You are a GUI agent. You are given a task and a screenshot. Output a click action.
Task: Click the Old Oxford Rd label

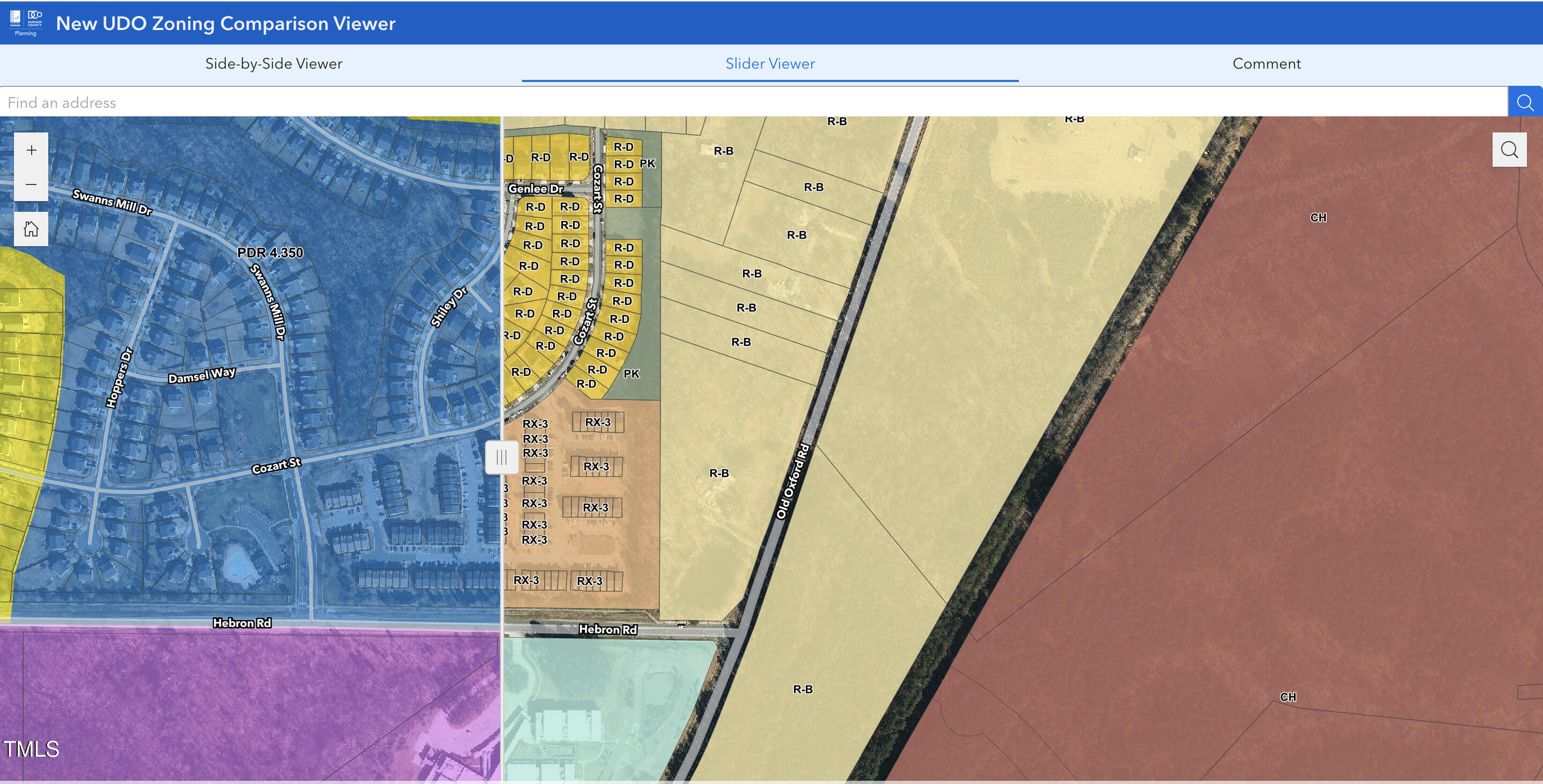tap(792, 482)
